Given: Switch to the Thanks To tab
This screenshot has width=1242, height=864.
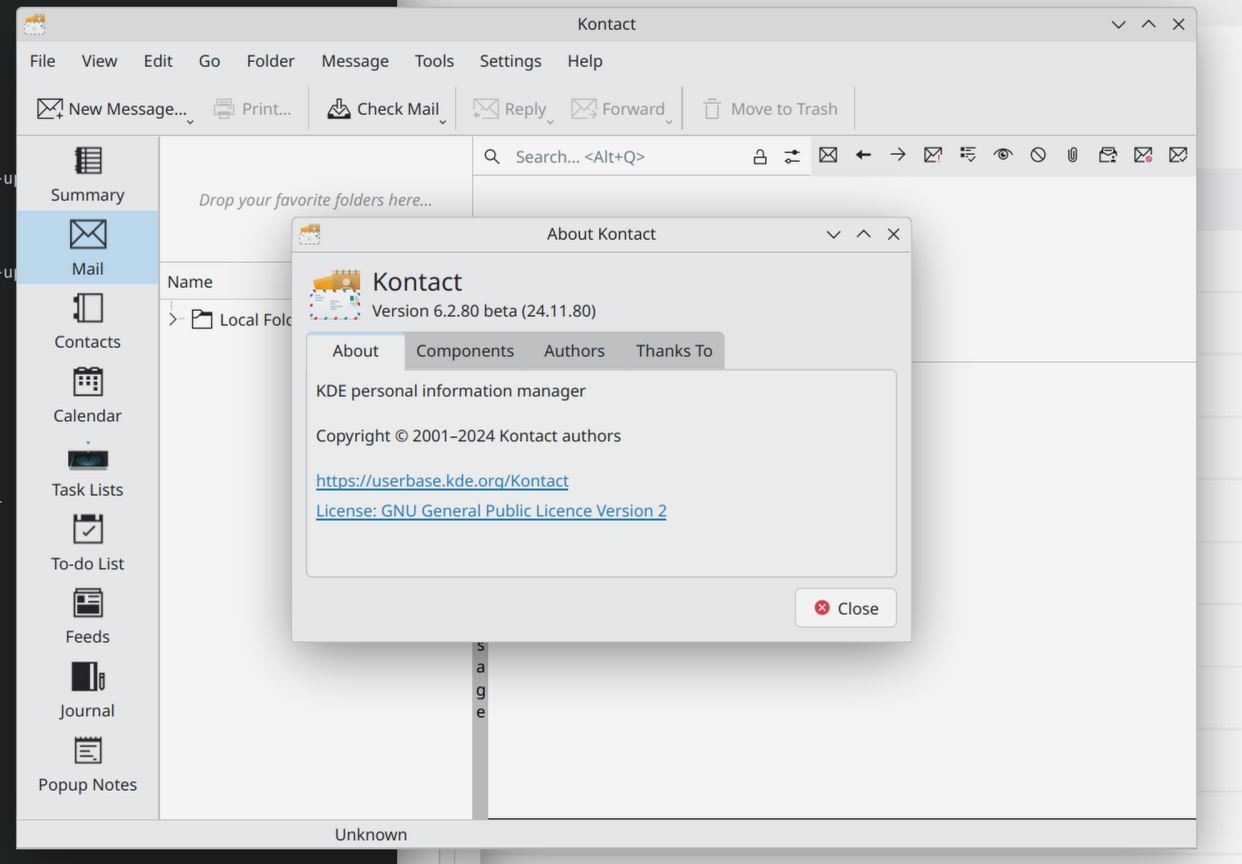Looking at the screenshot, I should point(674,351).
